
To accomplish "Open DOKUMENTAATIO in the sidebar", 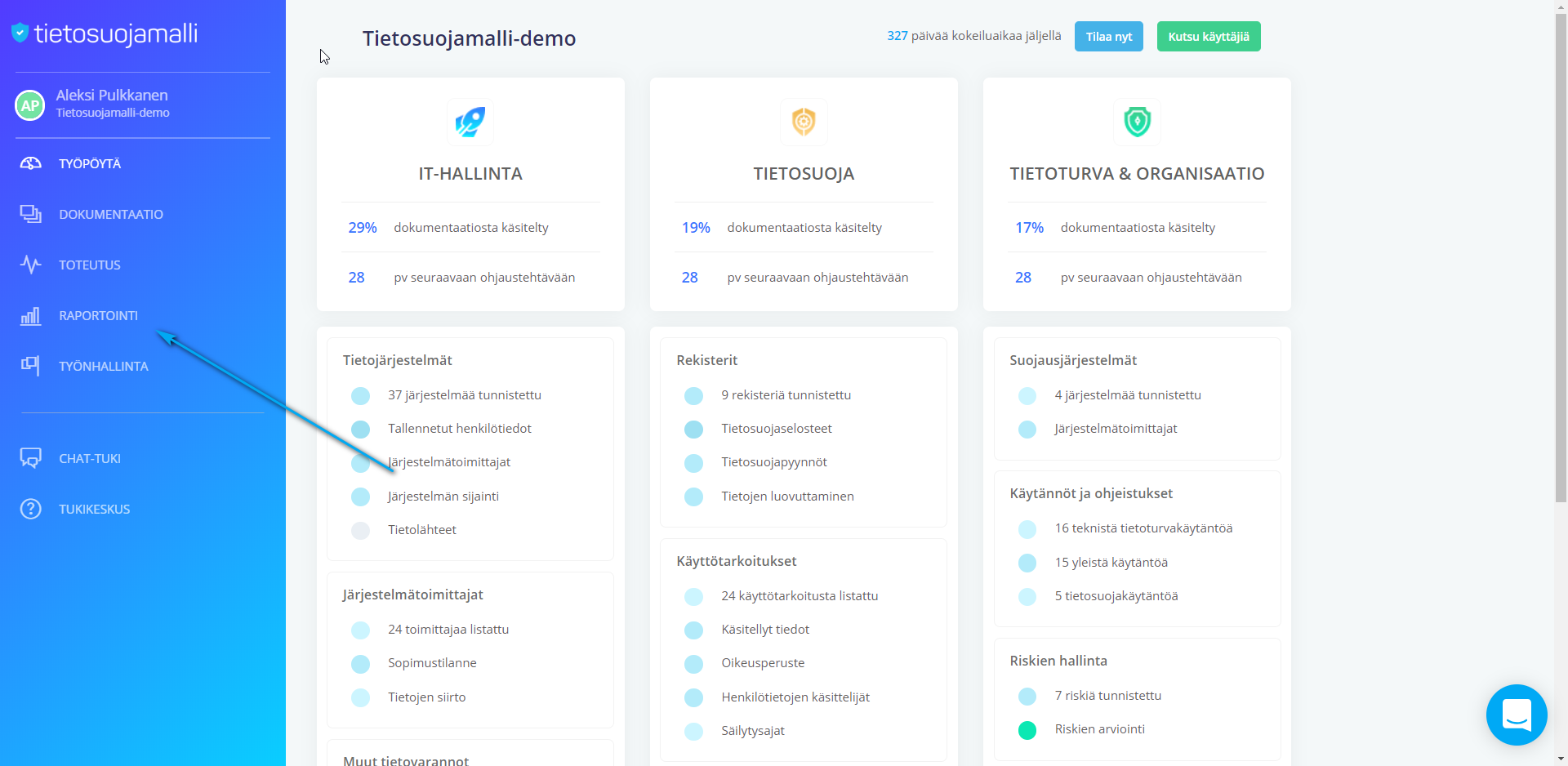I will click(111, 214).
